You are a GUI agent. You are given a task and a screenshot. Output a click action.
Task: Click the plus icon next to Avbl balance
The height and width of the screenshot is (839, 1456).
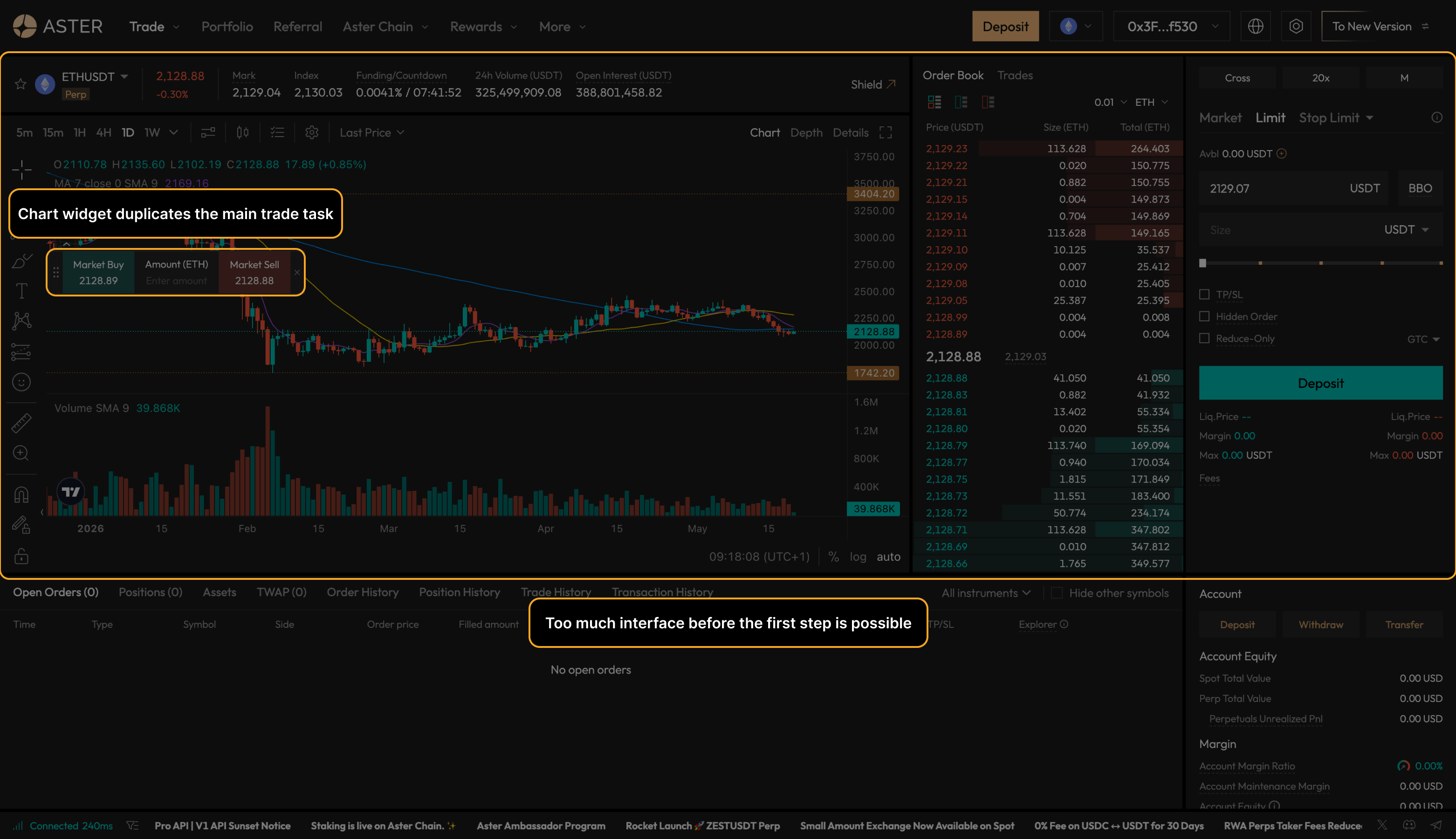pos(1281,154)
